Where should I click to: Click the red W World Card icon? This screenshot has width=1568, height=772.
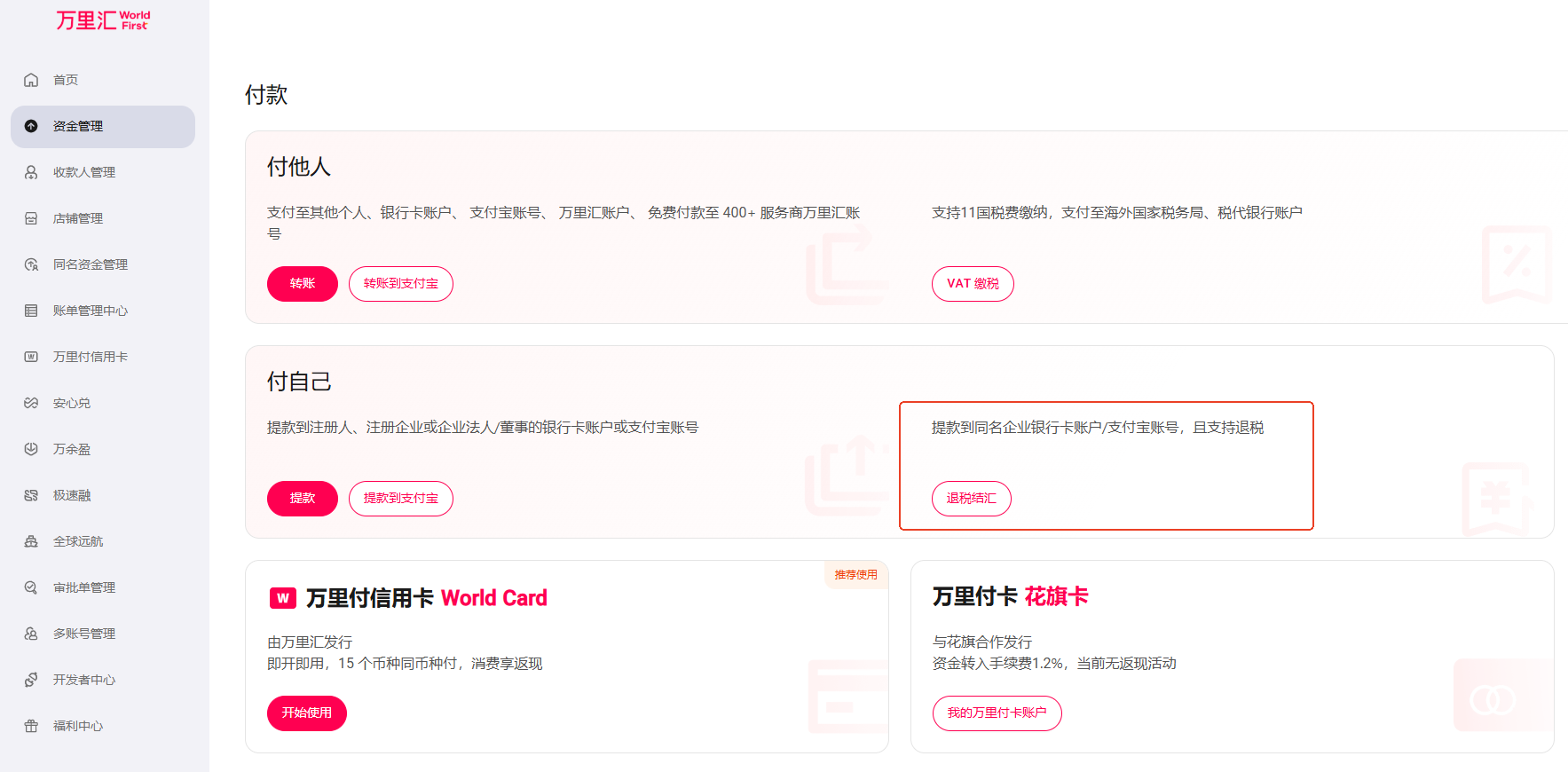(x=282, y=598)
